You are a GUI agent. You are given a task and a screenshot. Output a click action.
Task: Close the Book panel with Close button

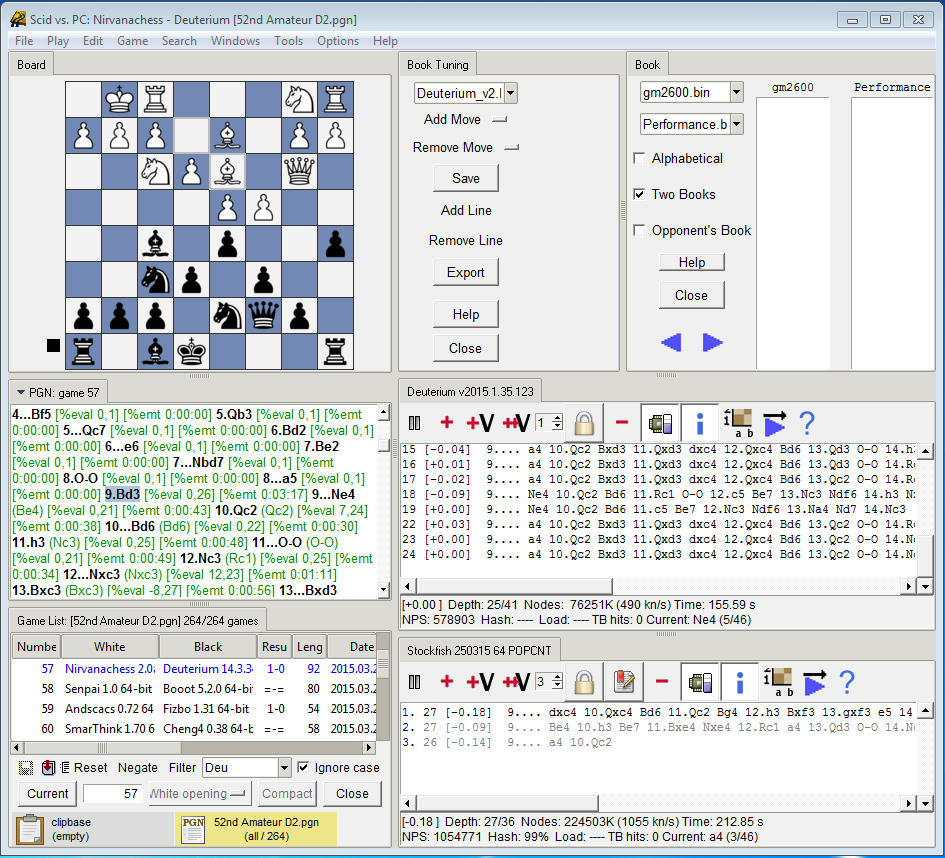pyautogui.click(x=691, y=295)
